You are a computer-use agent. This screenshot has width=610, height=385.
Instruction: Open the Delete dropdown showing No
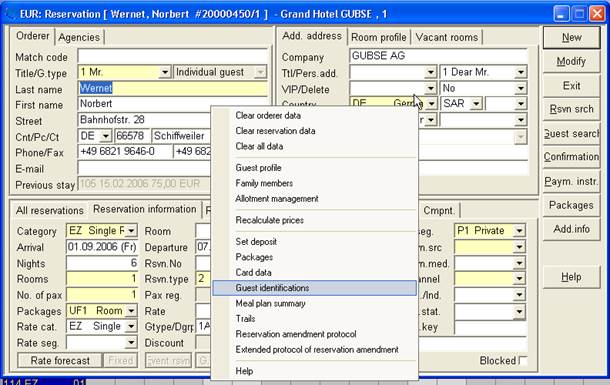pyautogui.click(x=520, y=88)
